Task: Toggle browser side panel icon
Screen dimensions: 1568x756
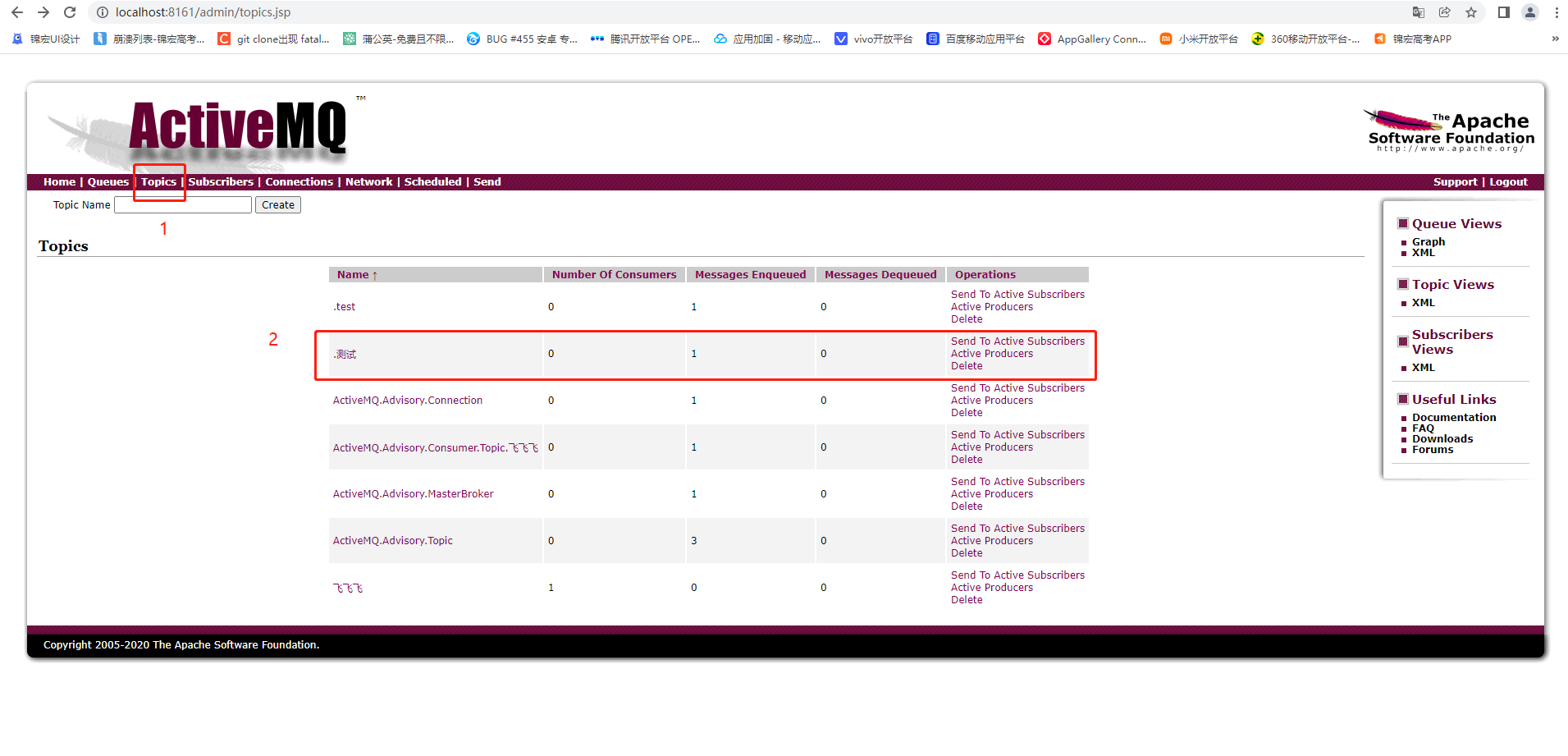Action: pyautogui.click(x=1504, y=12)
